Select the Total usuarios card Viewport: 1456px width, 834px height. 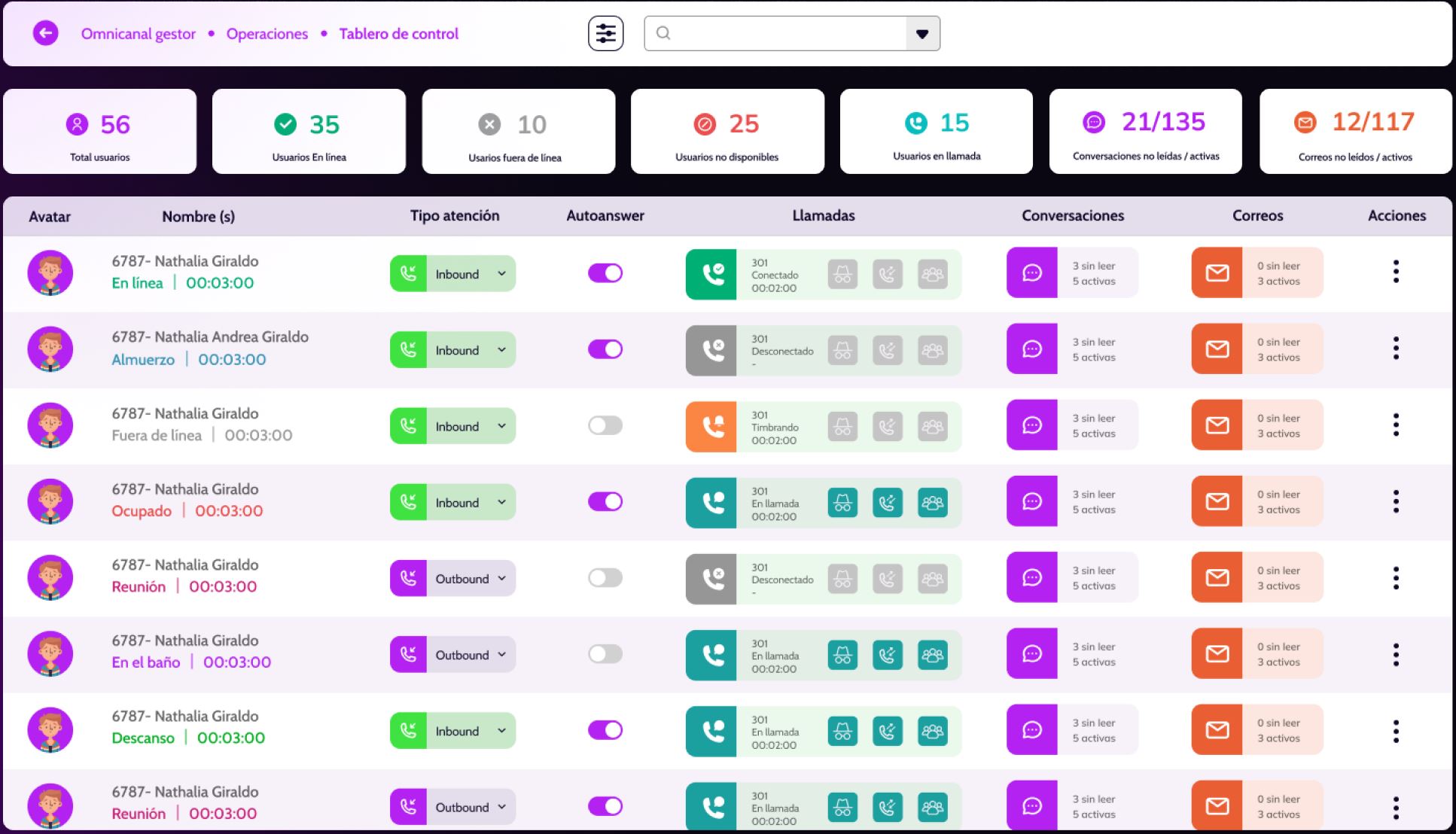pos(100,132)
